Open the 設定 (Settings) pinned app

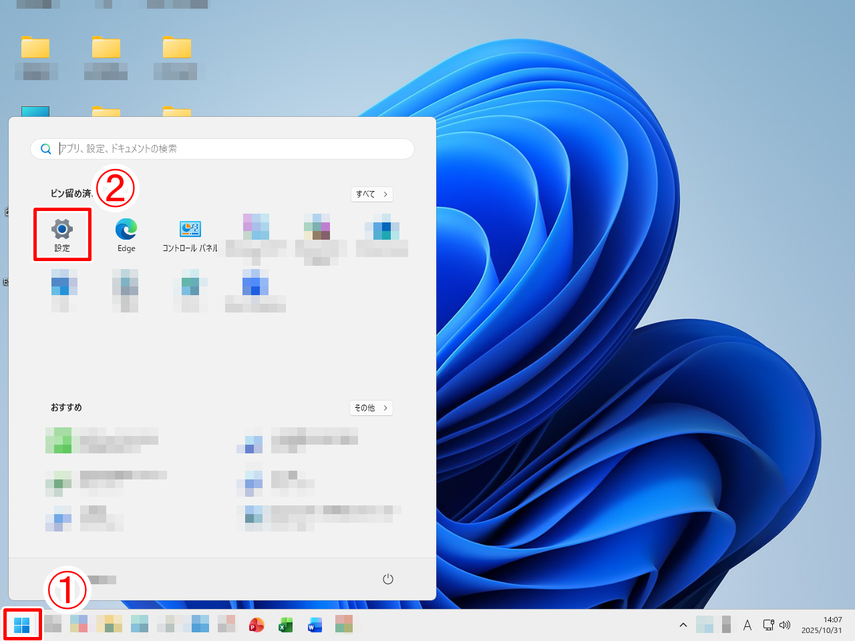[x=62, y=232]
